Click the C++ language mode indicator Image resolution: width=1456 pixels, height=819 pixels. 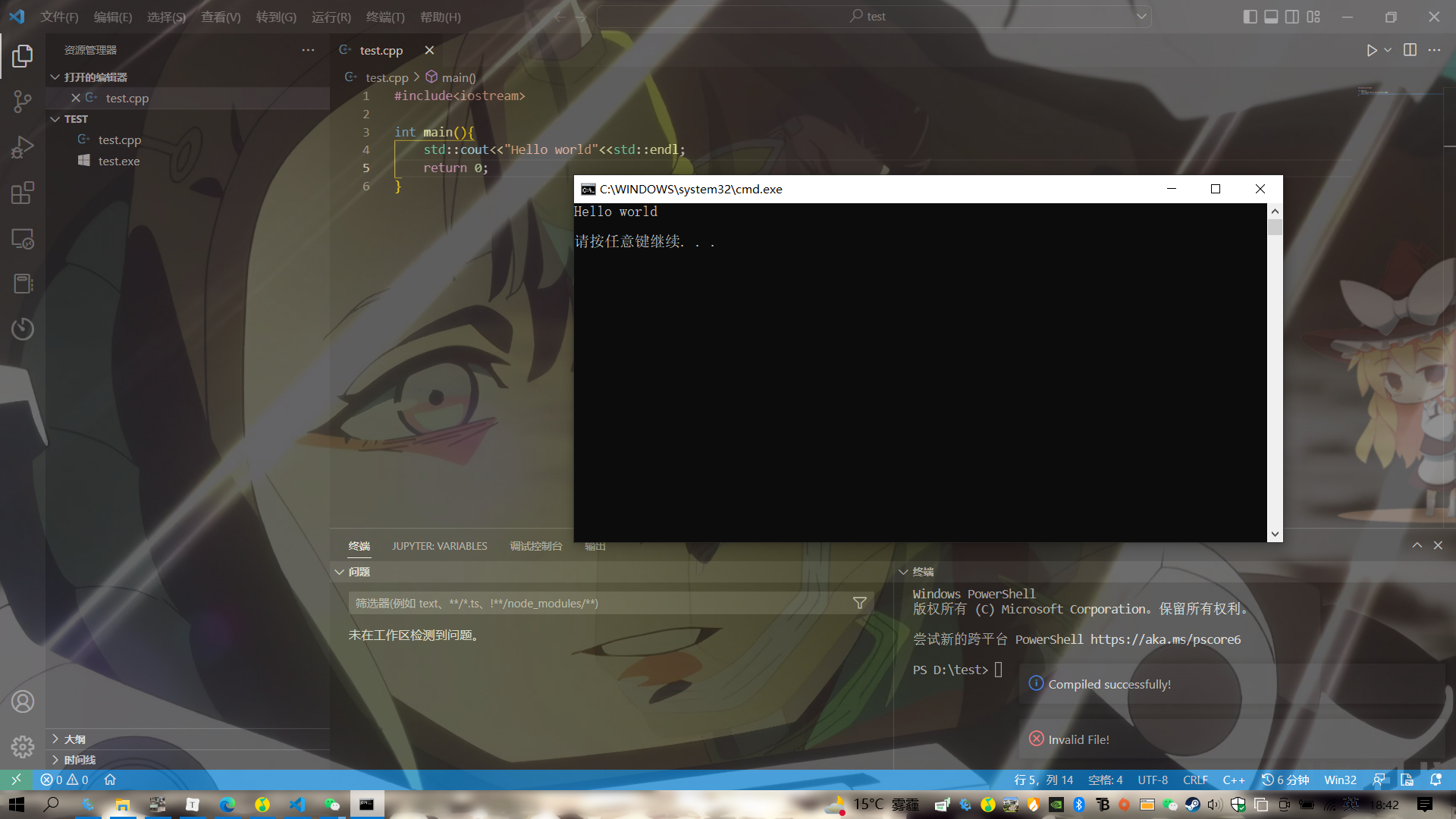(1234, 780)
